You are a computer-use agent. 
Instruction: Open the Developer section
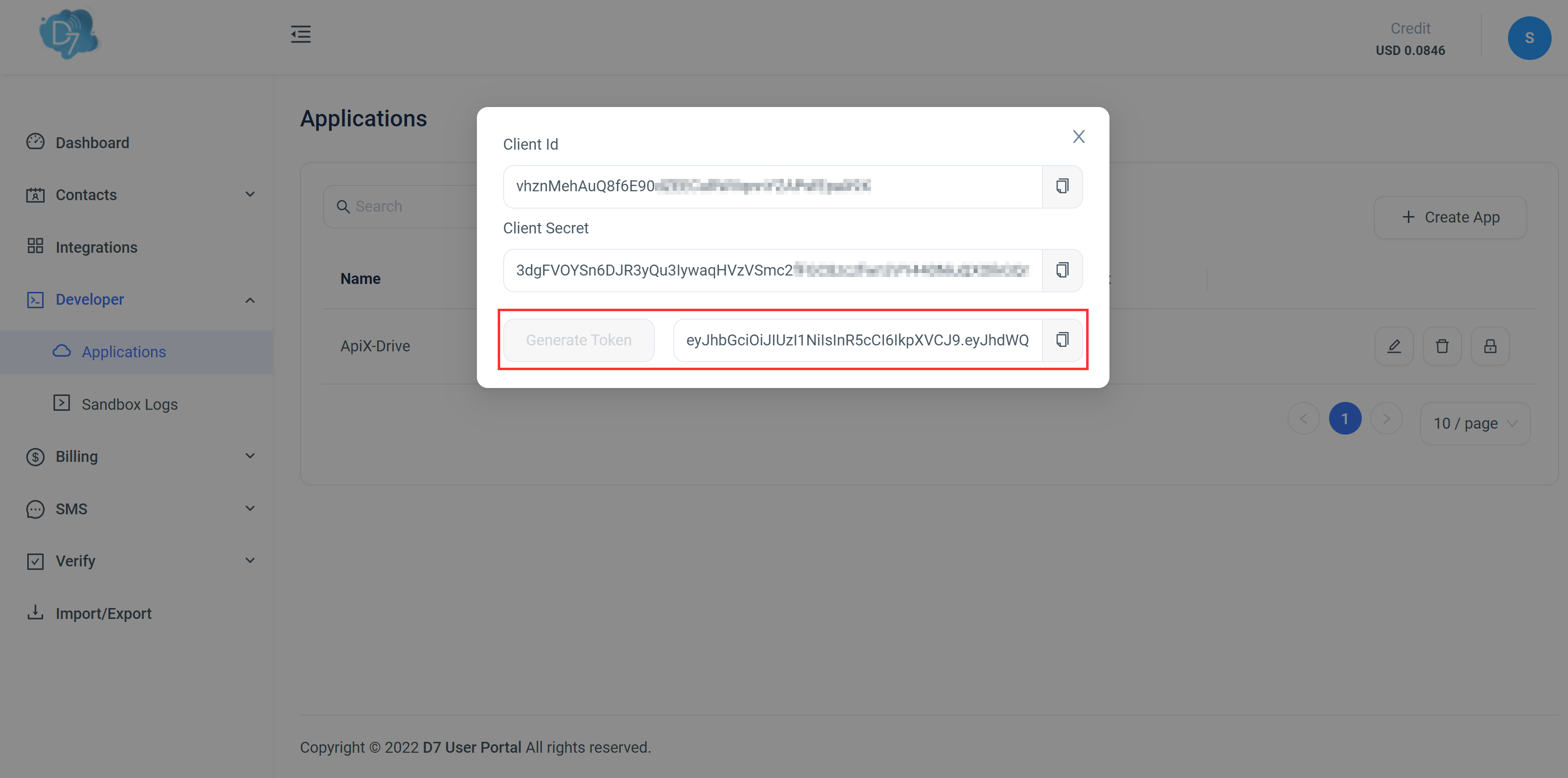click(90, 299)
